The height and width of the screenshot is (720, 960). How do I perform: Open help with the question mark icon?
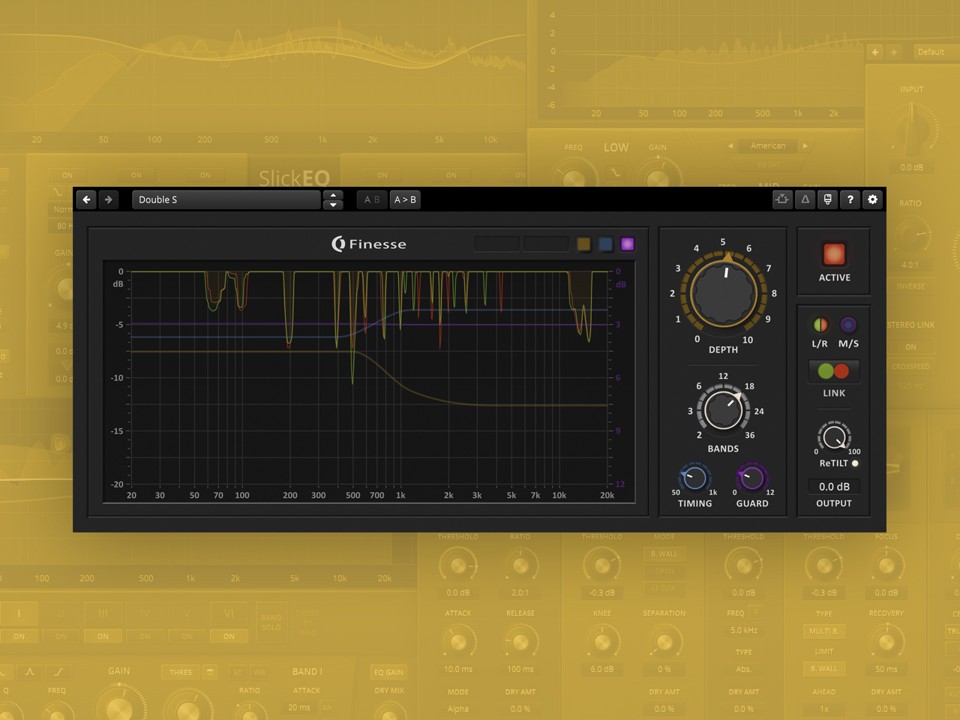pyautogui.click(x=850, y=200)
